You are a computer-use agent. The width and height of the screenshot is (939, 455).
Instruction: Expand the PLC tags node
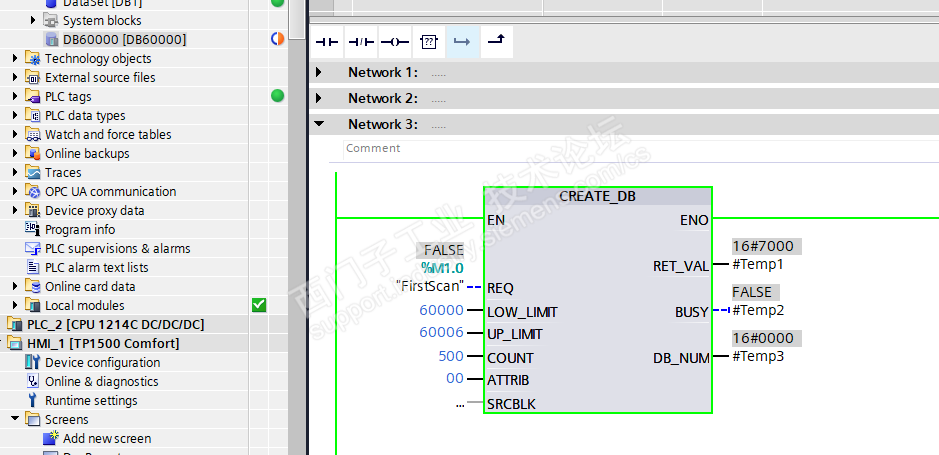click(x=15, y=96)
